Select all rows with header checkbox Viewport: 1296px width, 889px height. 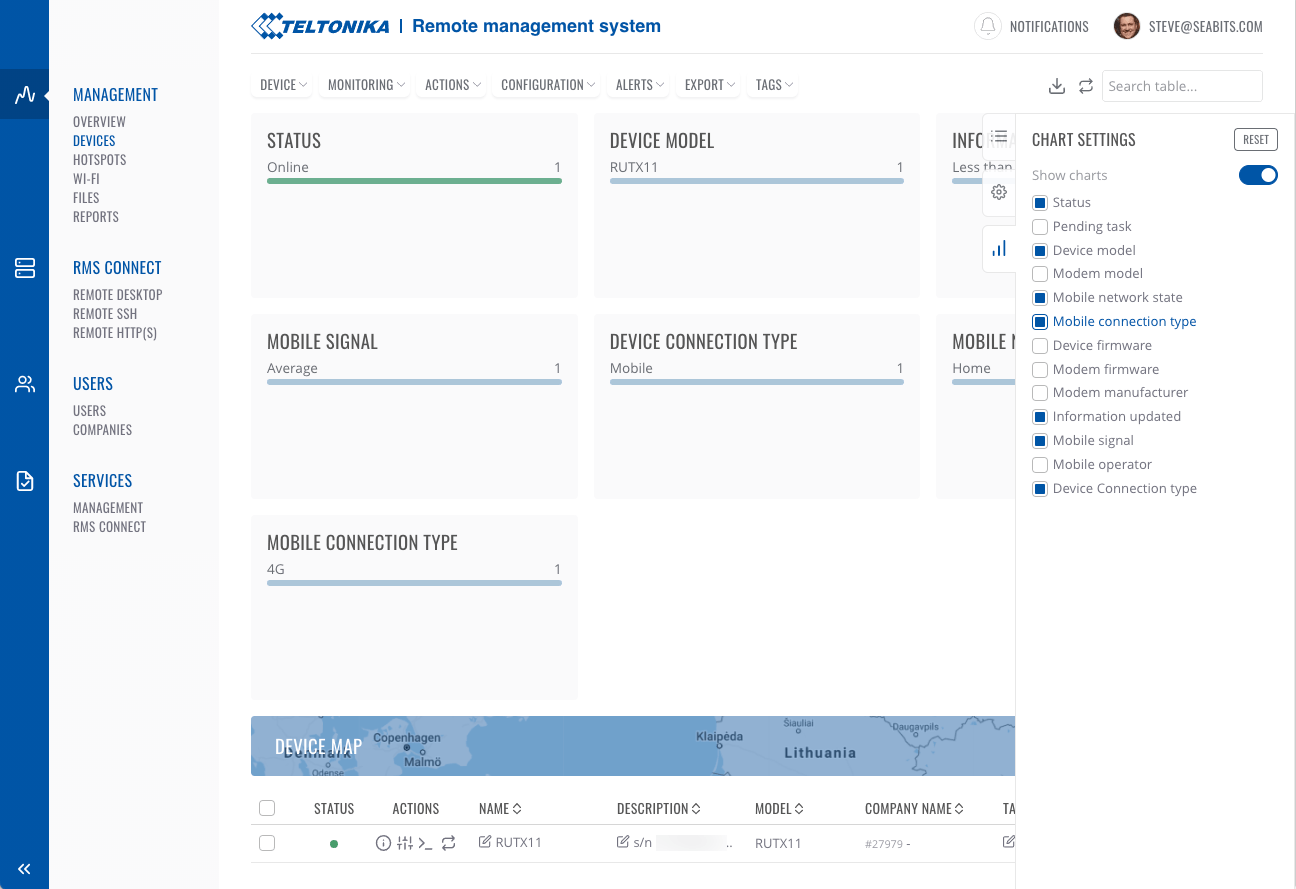tap(267, 808)
